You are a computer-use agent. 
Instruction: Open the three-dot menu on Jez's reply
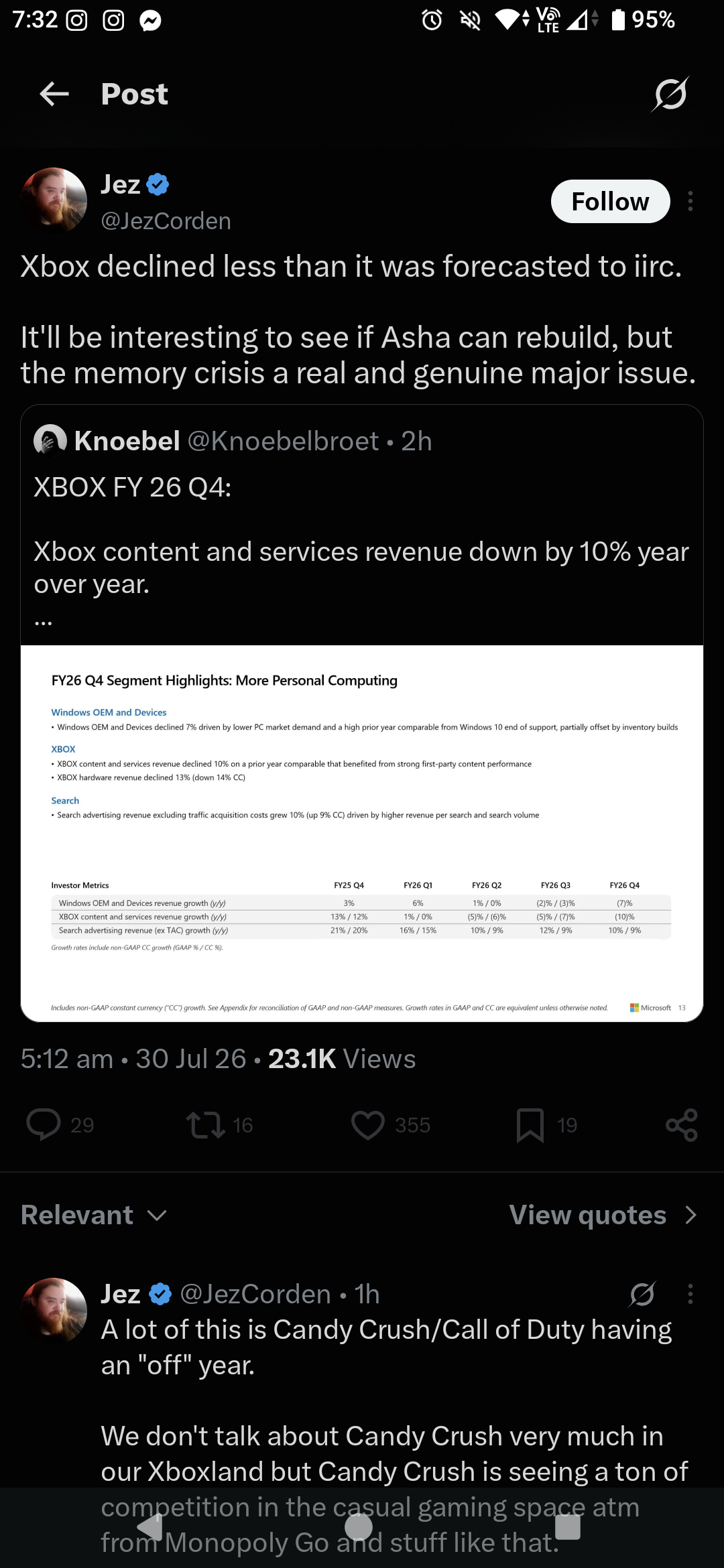point(690,1294)
